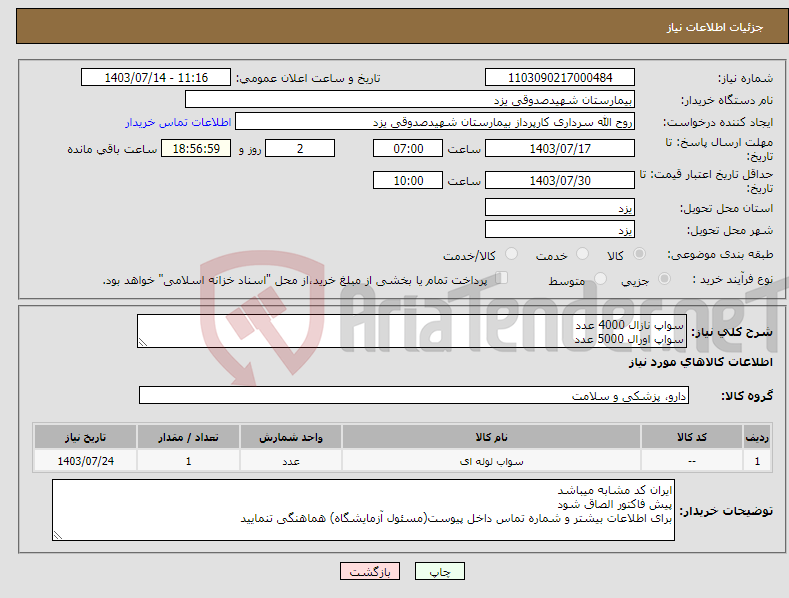Select the کالا radio button

pos(639,254)
